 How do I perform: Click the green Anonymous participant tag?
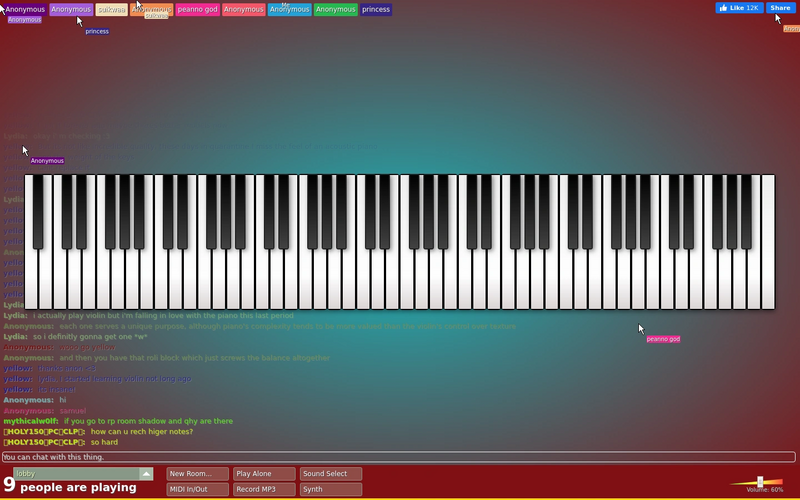point(336,9)
